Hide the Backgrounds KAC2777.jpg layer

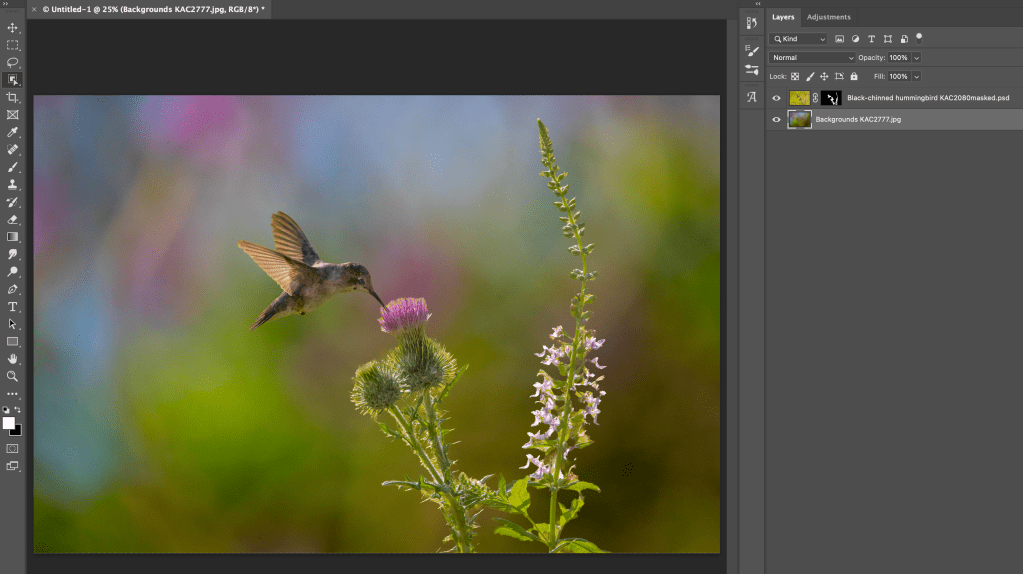(x=776, y=119)
